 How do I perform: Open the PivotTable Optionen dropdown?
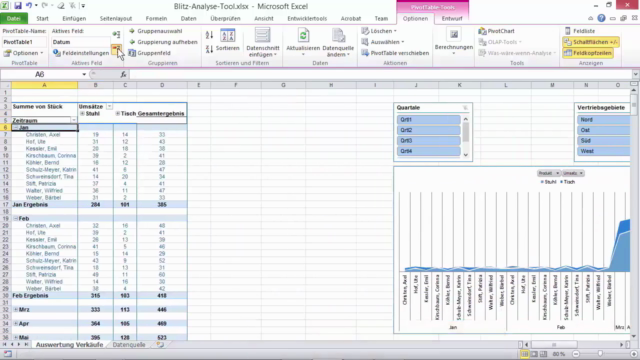tap(24, 53)
